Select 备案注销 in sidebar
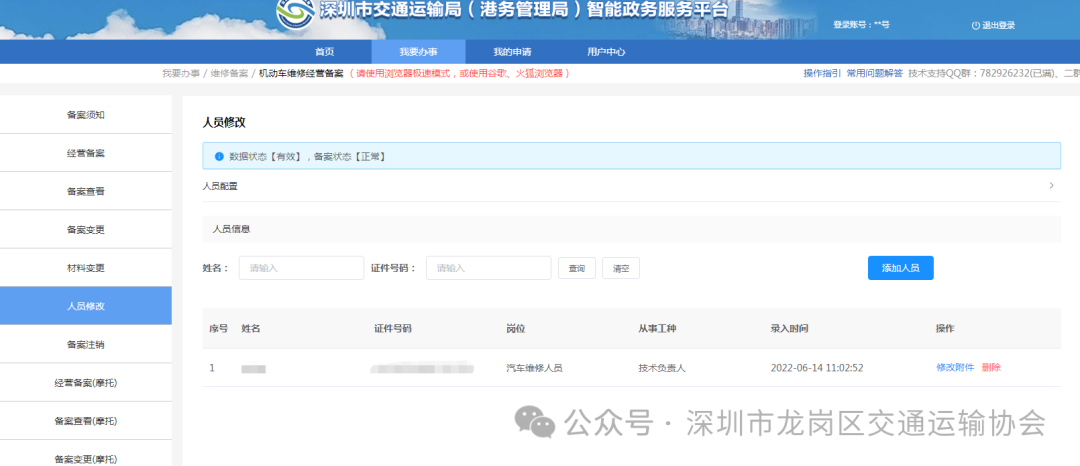This screenshot has height=466, width=1080. pos(85,344)
